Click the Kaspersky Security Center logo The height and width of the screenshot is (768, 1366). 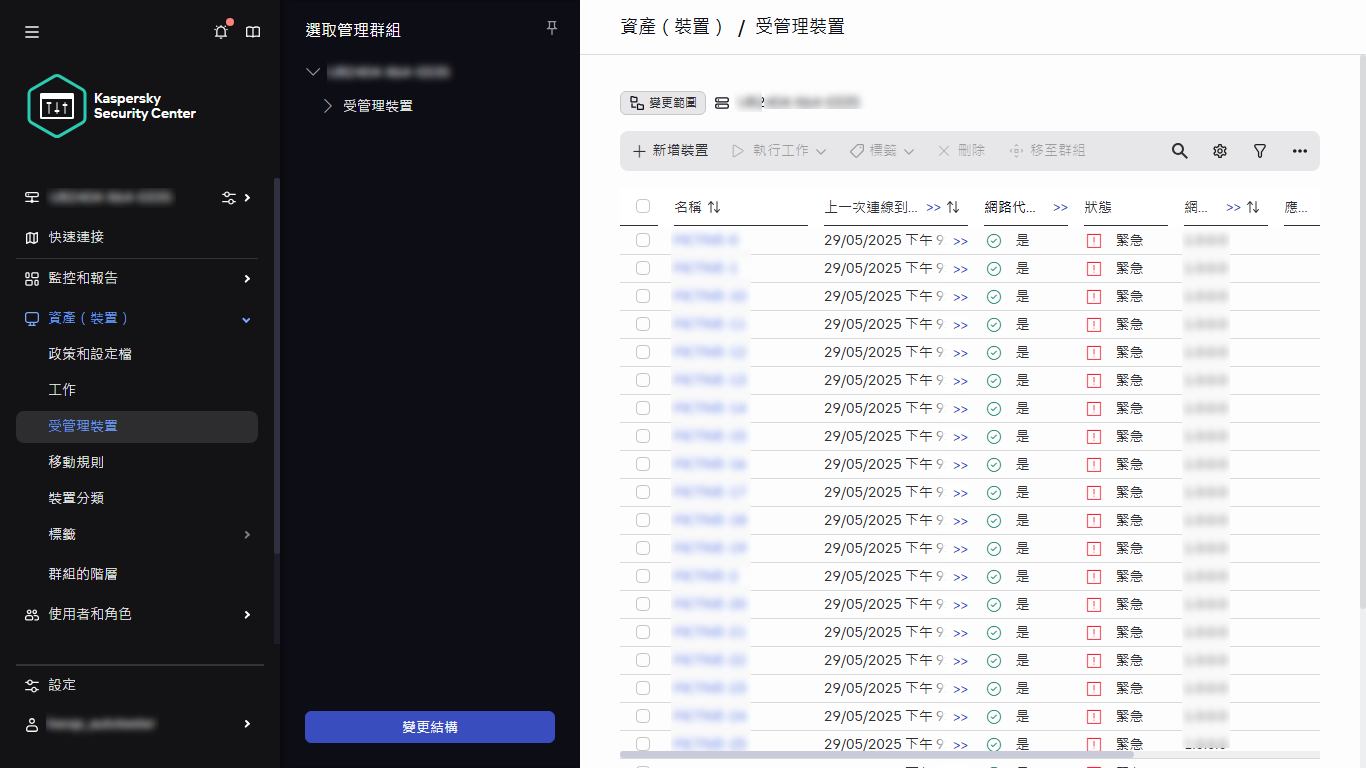[56, 105]
